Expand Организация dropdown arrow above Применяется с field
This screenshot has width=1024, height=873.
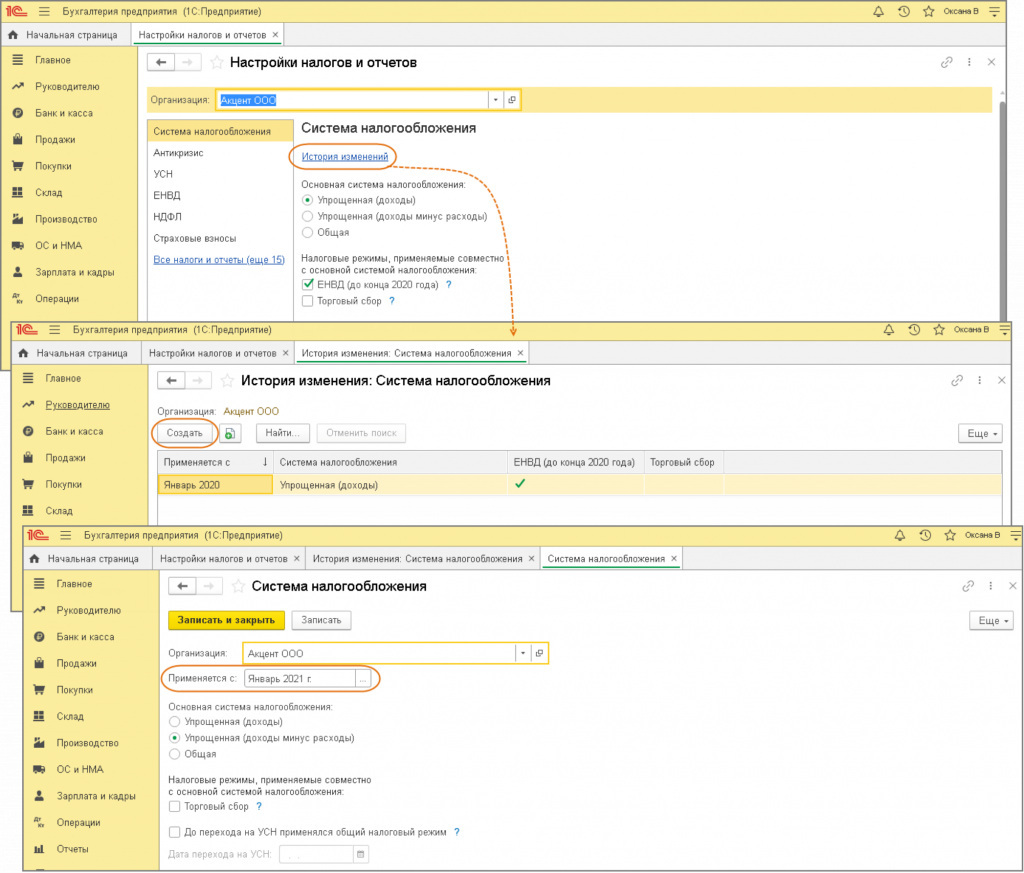522,653
